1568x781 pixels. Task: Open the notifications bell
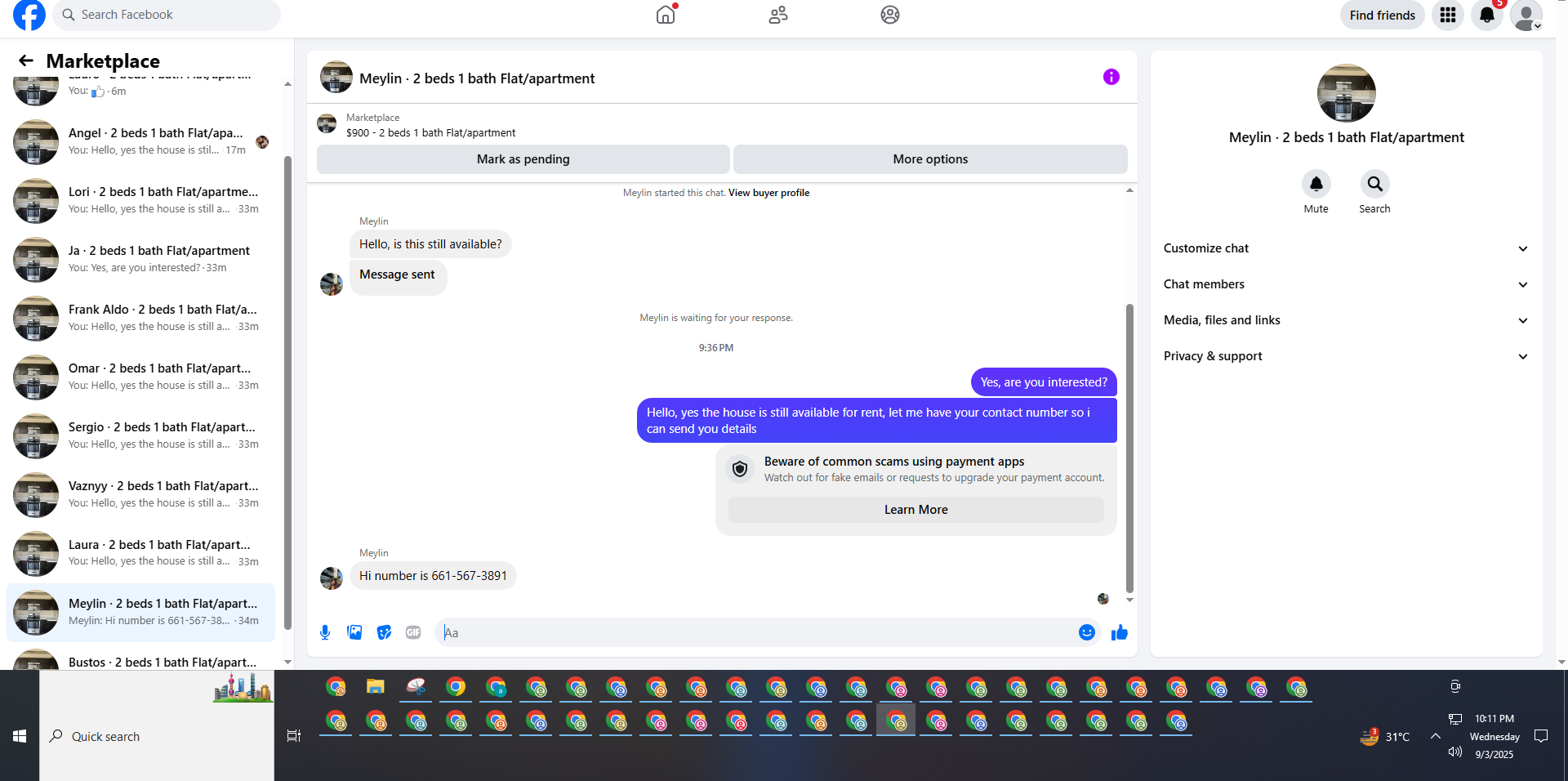pos(1487,15)
